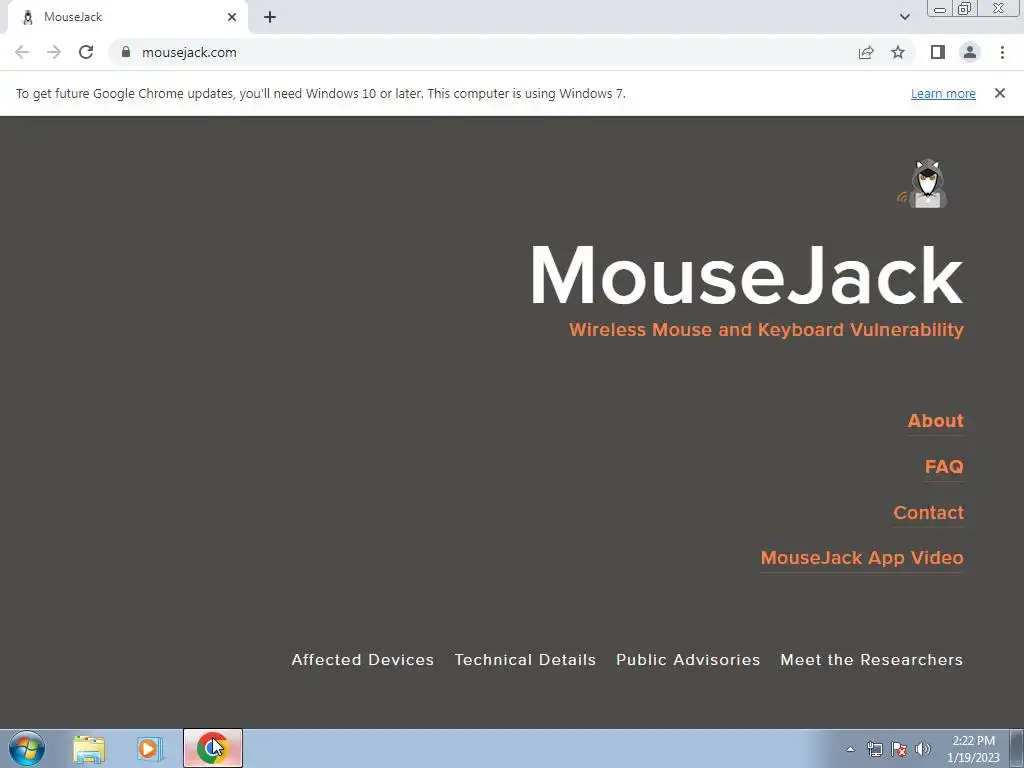The height and width of the screenshot is (768, 1024).
Task: Open the taskbar clock showing 2:22 PM
Action: (x=973, y=749)
